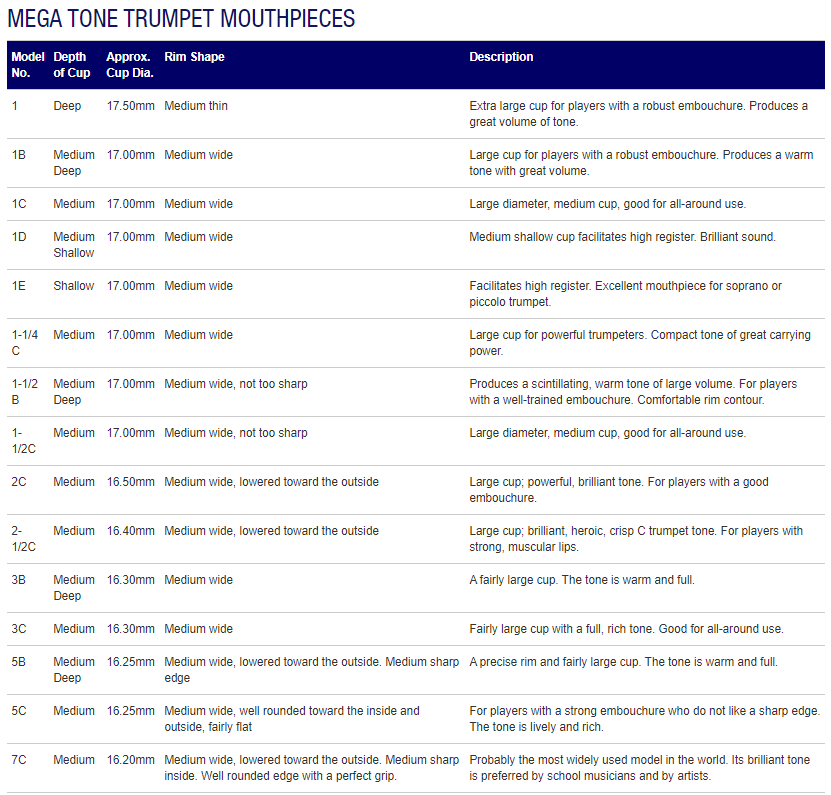Image resolution: width=831 pixels, height=795 pixels.
Task: Click the 16.40mm diameter value
Action: coord(130,531)
